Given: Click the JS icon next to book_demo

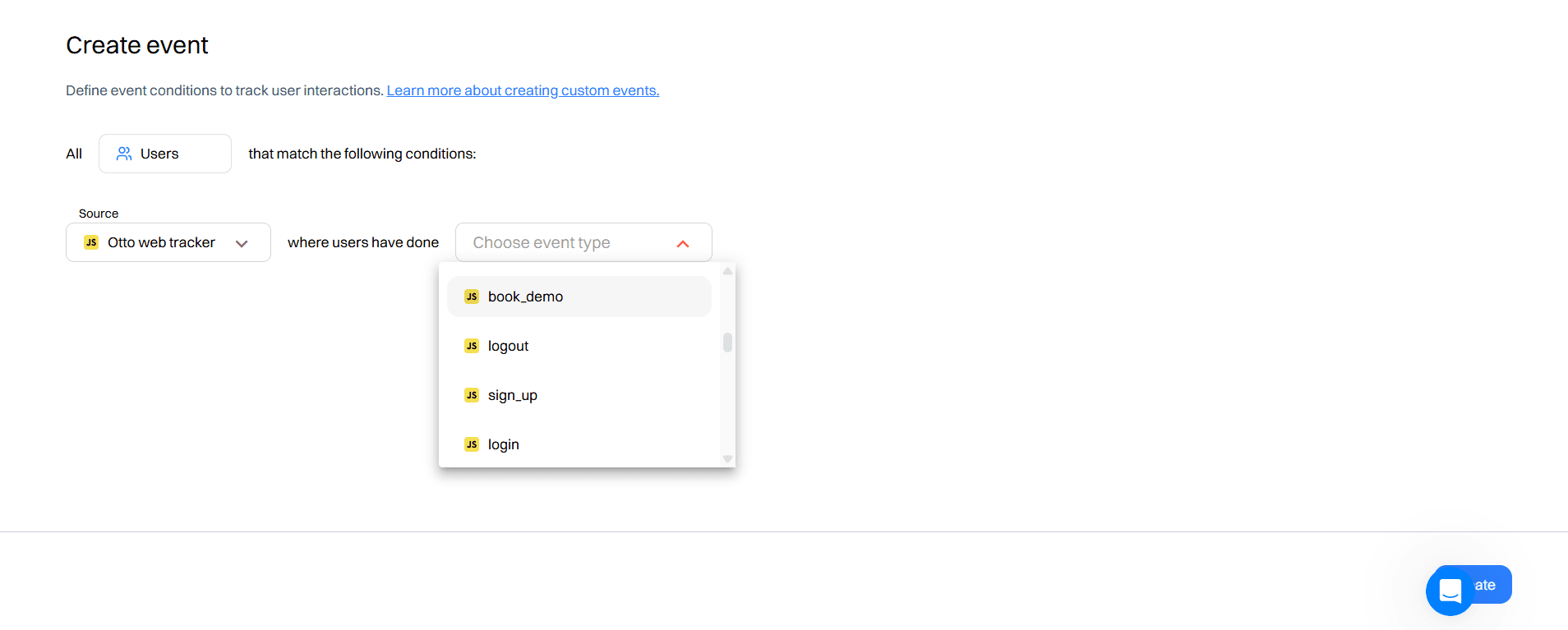Looking at the screenshot, I should (472, 297).
